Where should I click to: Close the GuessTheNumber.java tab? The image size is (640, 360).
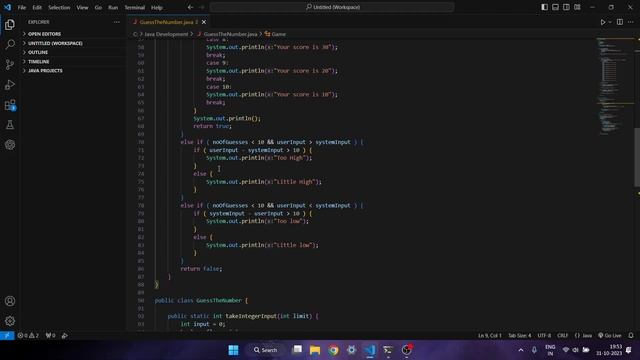coord(204,22)
